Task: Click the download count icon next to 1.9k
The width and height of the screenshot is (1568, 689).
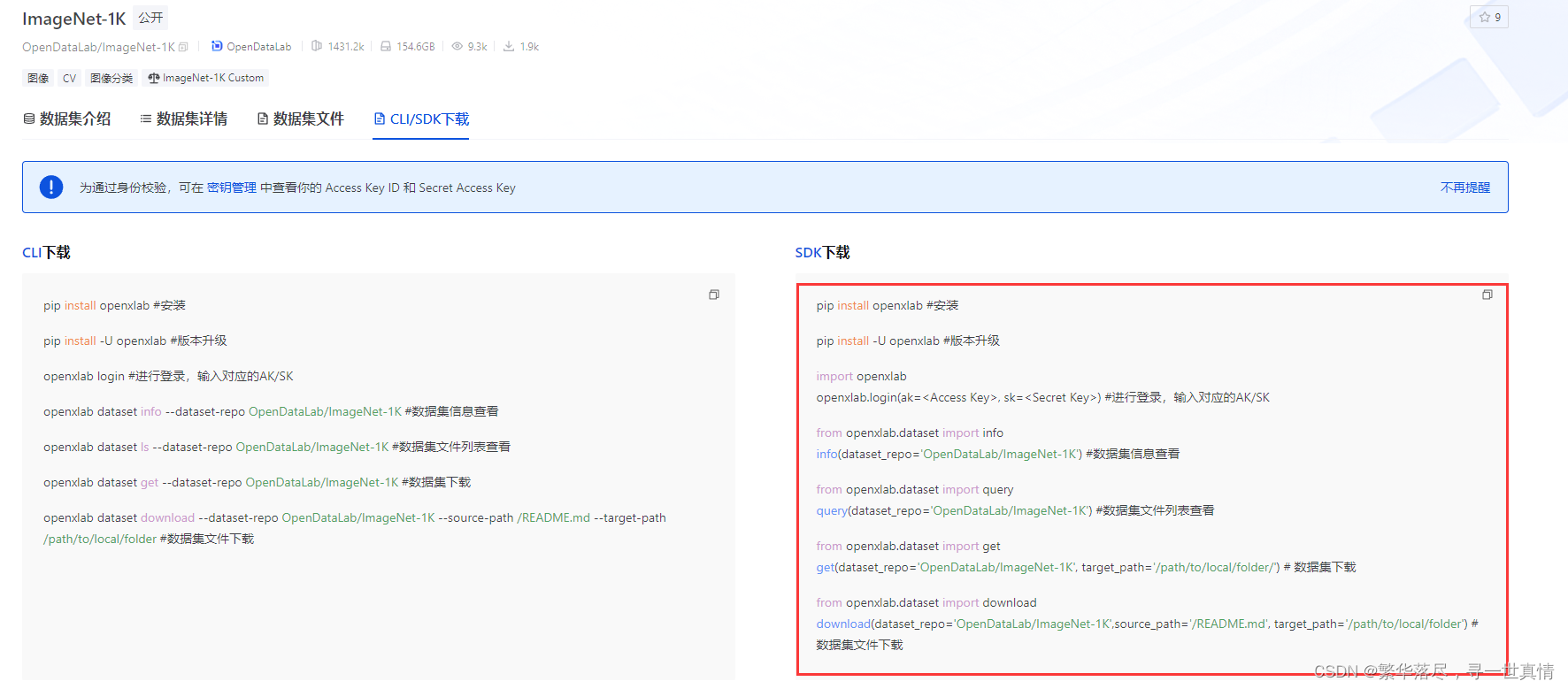Action: [509, 46]
